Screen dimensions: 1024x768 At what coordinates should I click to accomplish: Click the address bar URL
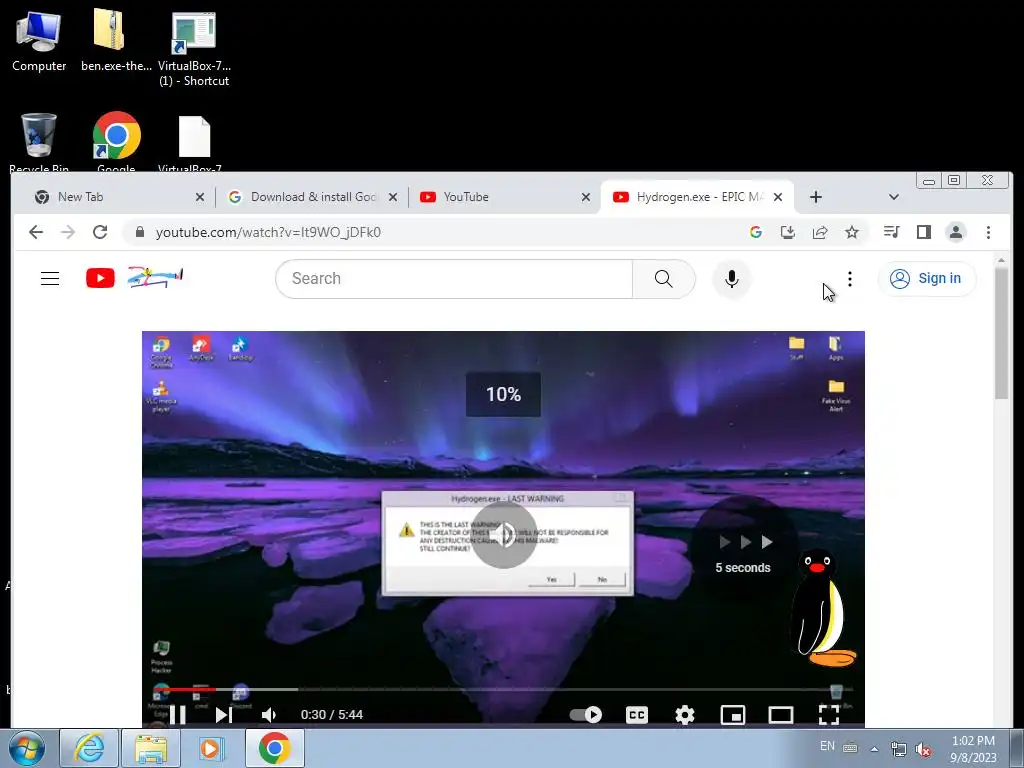[x=268, y=232]
